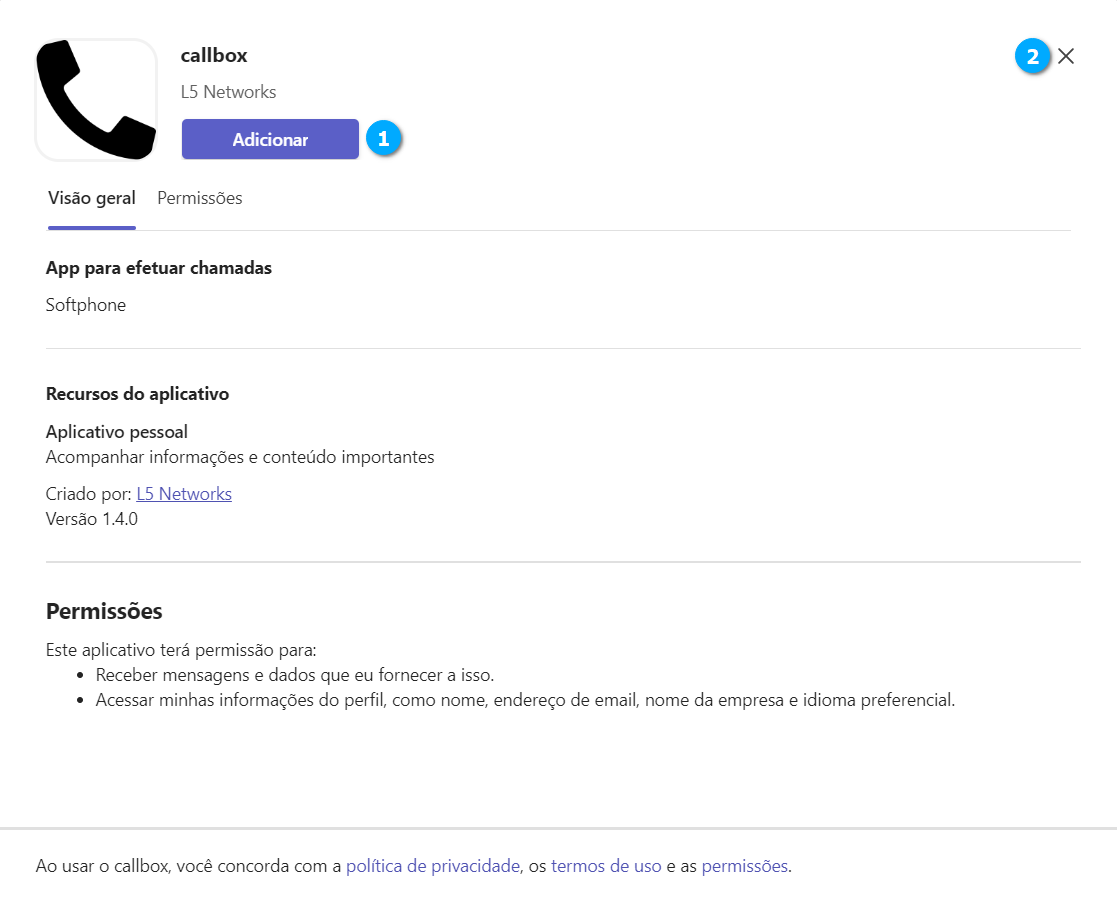Open the Permissões tab
The height and width of the screenshot is (898, 1117).
click(200, 198)
